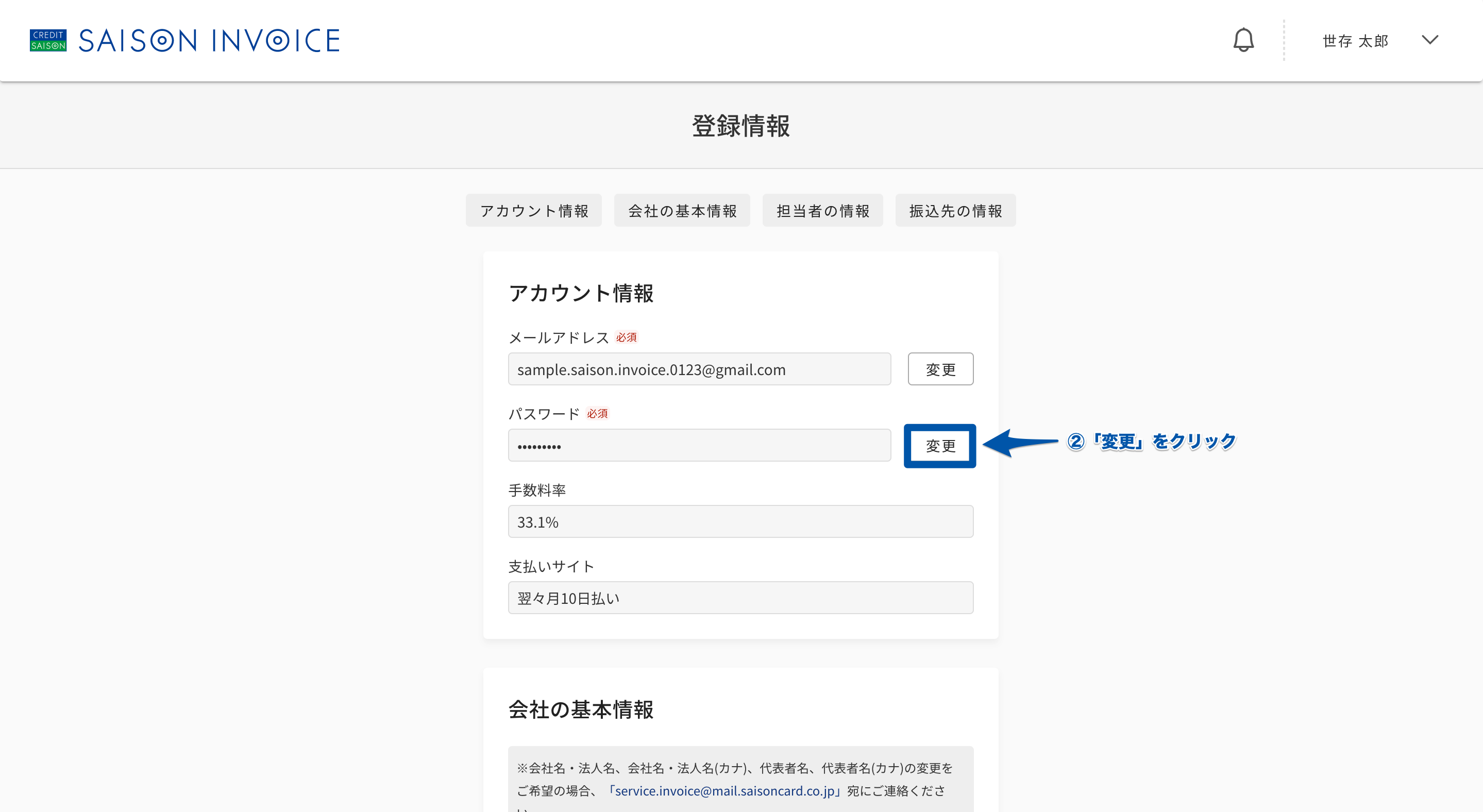Screen dimensions: 1483x812
Task: Switch to アカウント情報 tab
Action: [x=534, y=211]
